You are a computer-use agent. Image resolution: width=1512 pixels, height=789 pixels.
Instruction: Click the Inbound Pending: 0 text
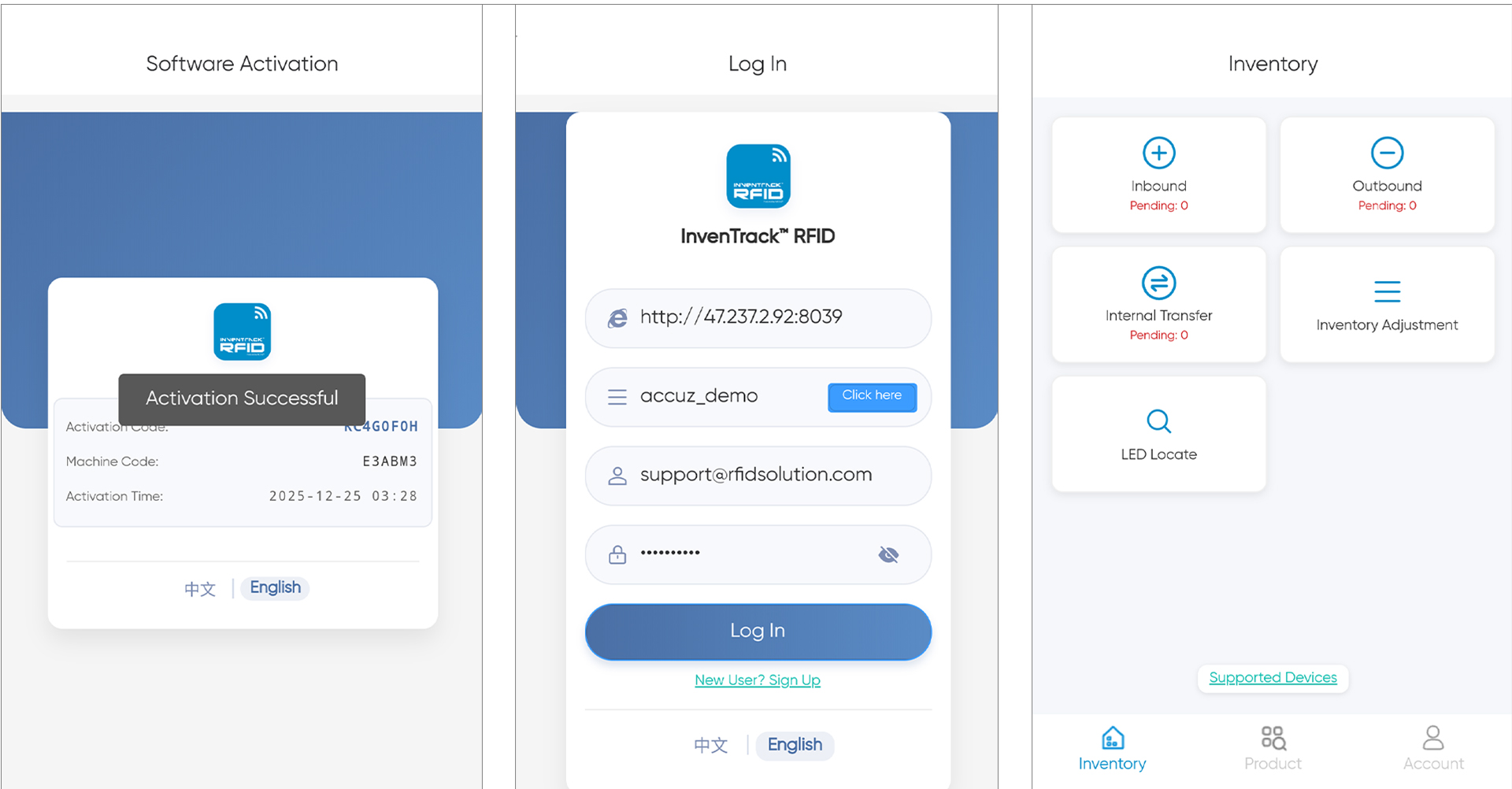[1159, 206]
